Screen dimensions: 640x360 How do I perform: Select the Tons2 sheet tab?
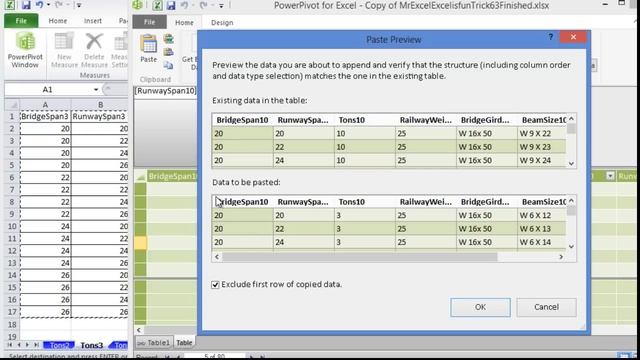tap(59, 345)
